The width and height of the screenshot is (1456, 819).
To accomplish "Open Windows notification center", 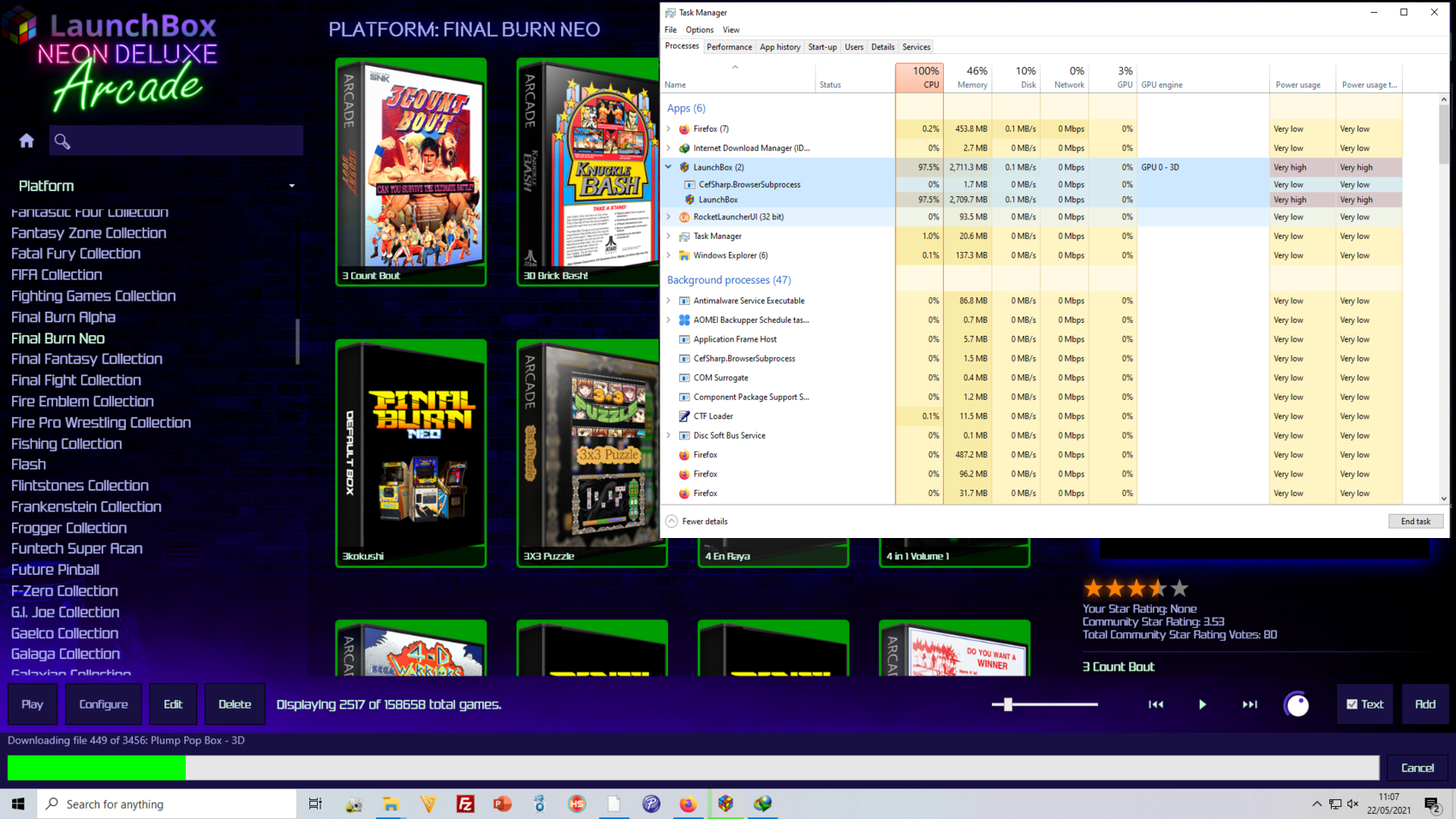I will [1433, 804].
